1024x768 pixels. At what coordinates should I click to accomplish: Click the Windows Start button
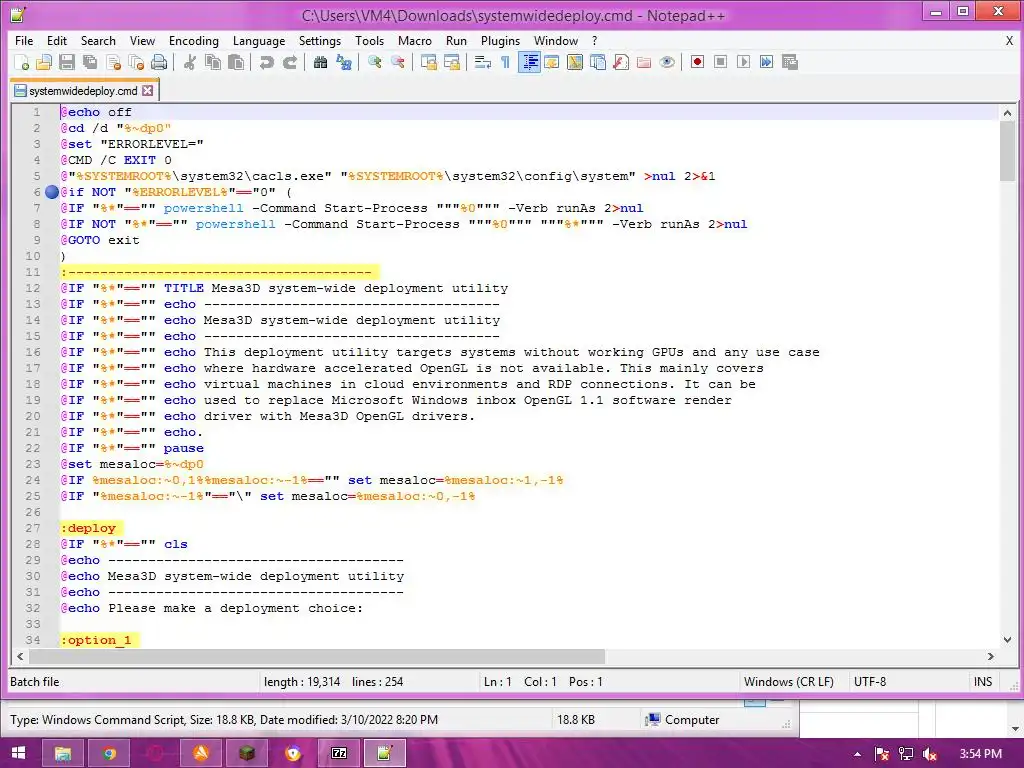[18, 754]
